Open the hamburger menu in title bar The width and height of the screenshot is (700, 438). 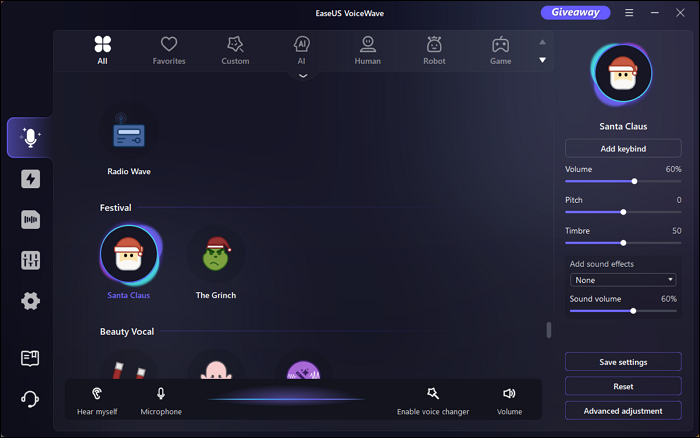point(629,13)
